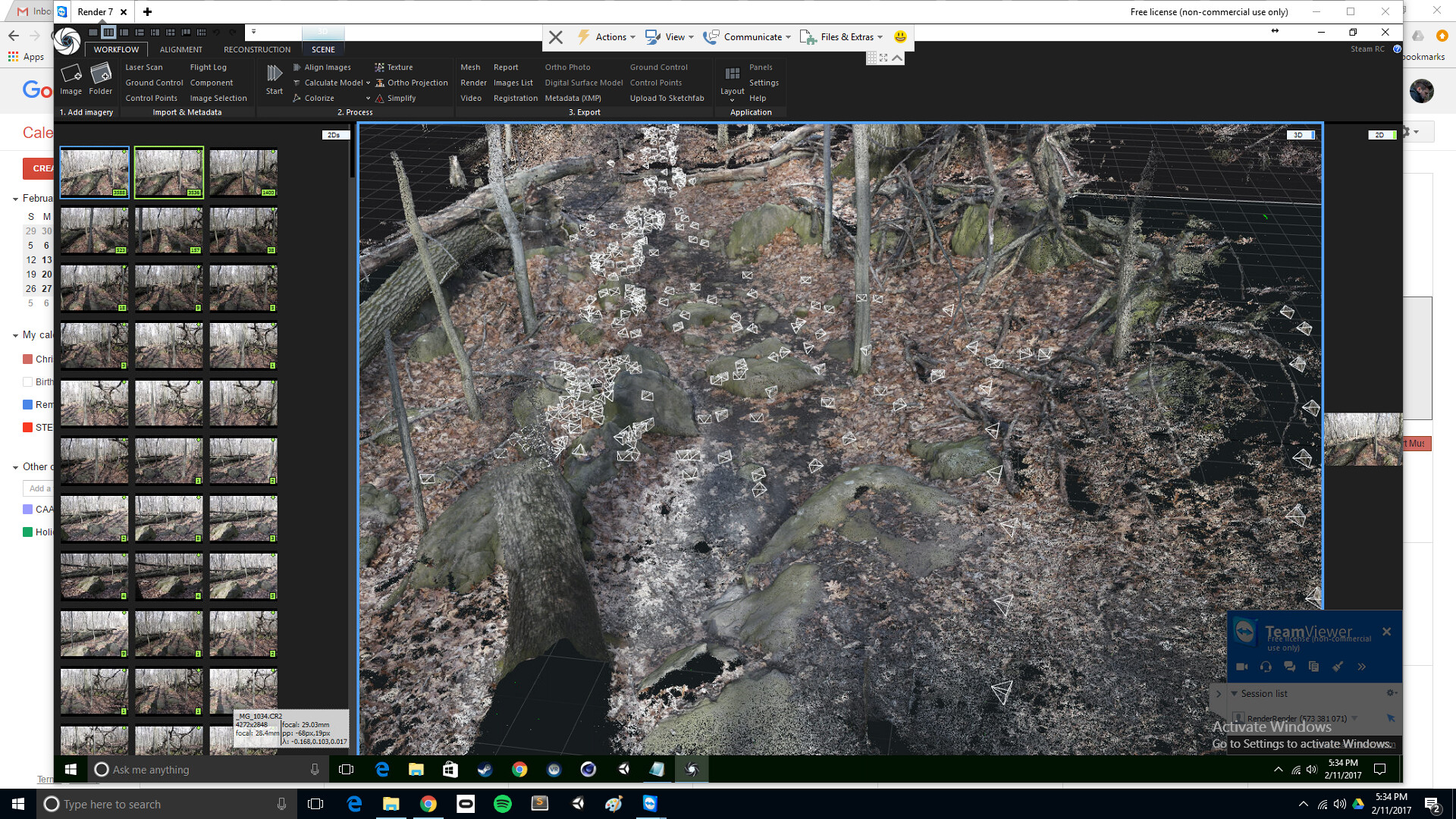Click the Add Image icon
Viewport: 1456px width, 819px height.
(71, 80)
